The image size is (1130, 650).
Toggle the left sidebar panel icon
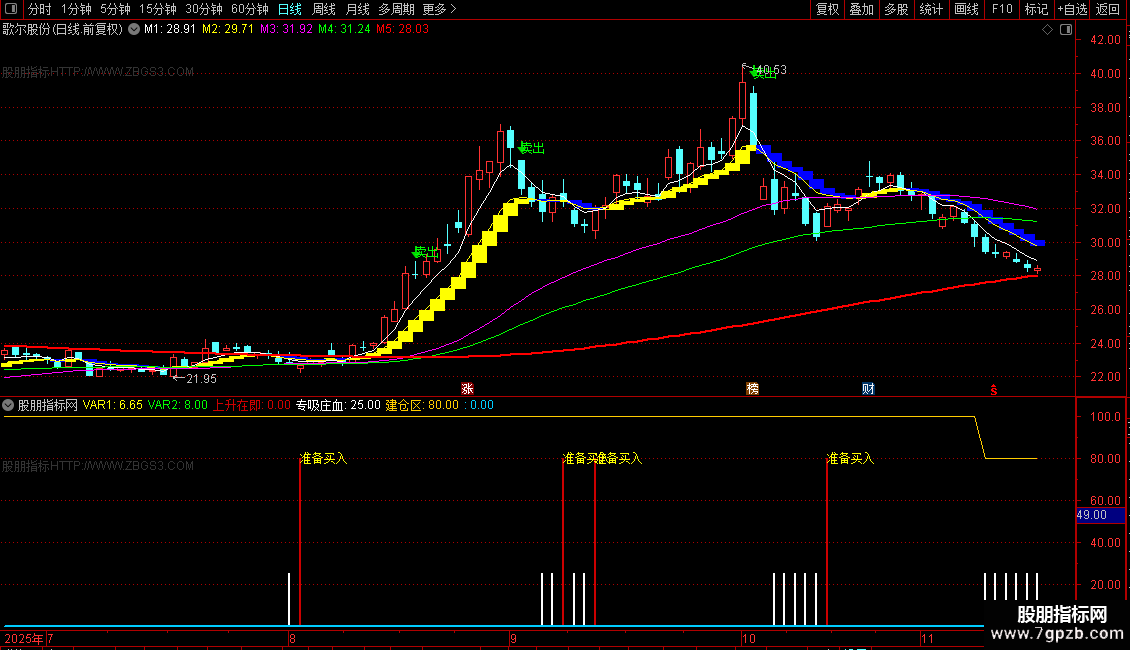pos(11,9)
